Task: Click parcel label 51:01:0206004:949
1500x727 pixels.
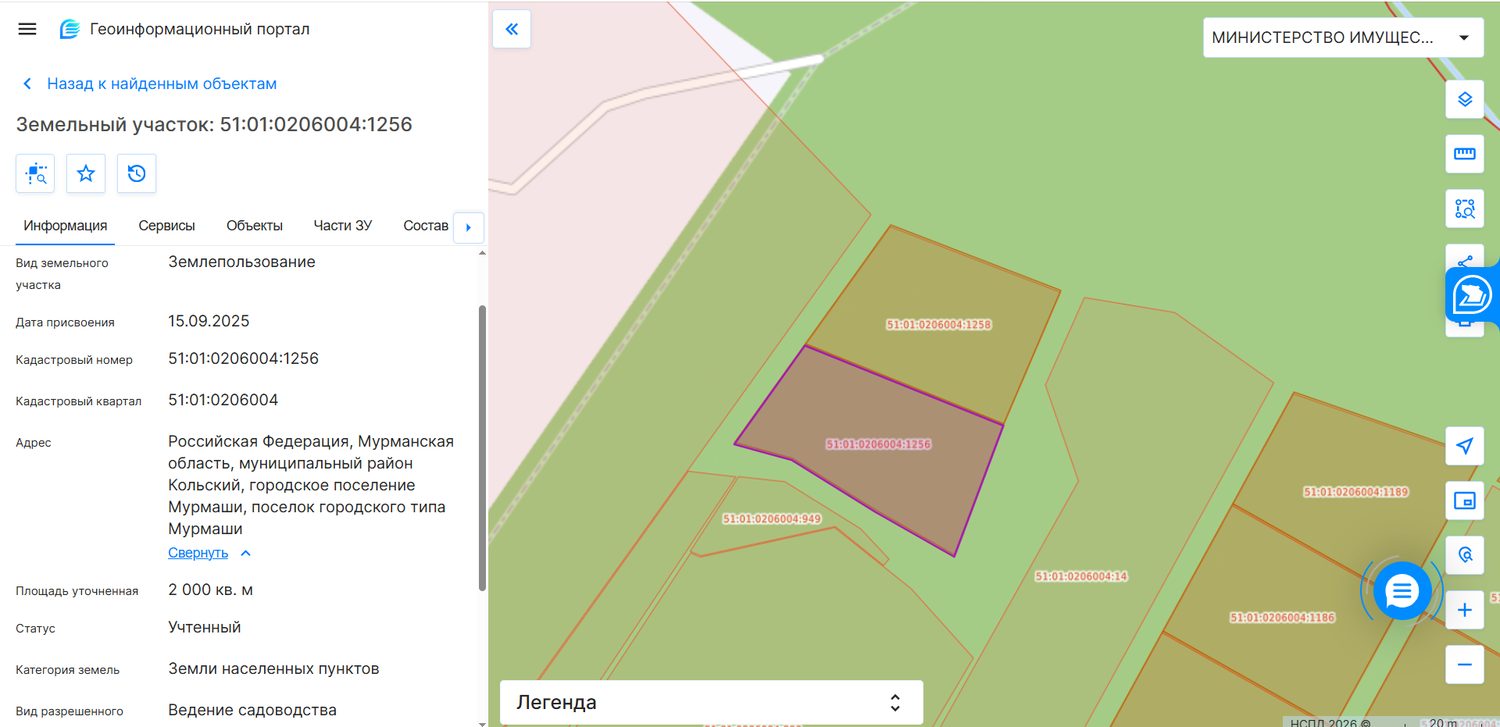Action: point(772,519)
